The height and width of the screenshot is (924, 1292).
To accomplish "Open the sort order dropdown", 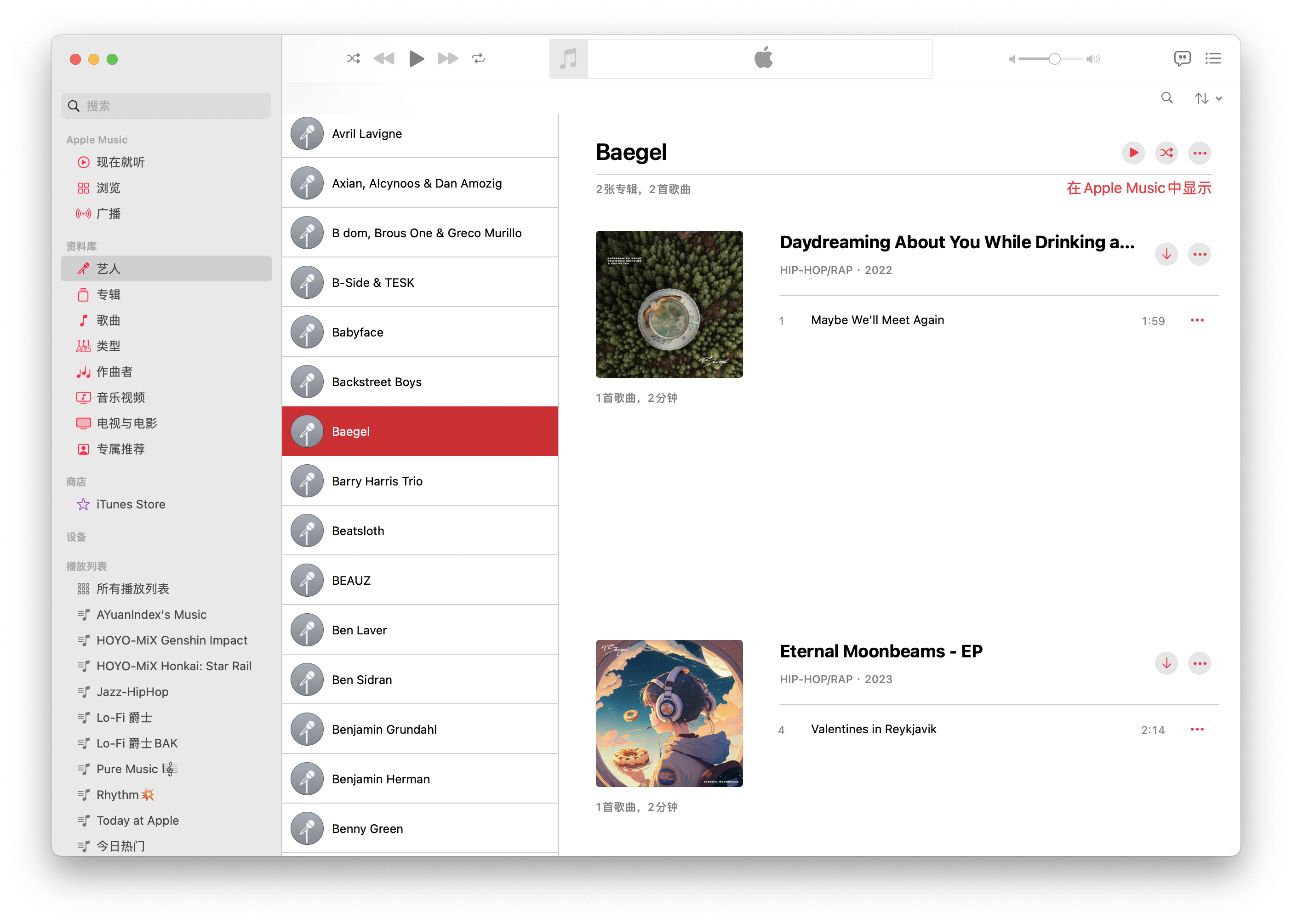I will point(1208,98).
